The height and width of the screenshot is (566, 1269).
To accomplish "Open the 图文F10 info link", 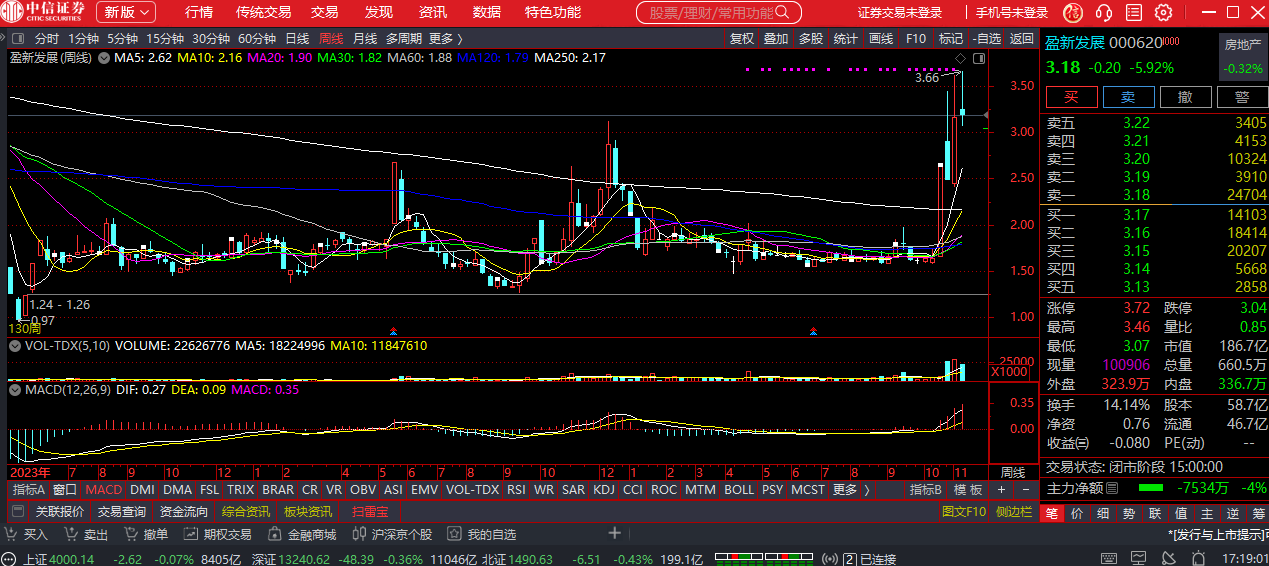I will point(964,511).
